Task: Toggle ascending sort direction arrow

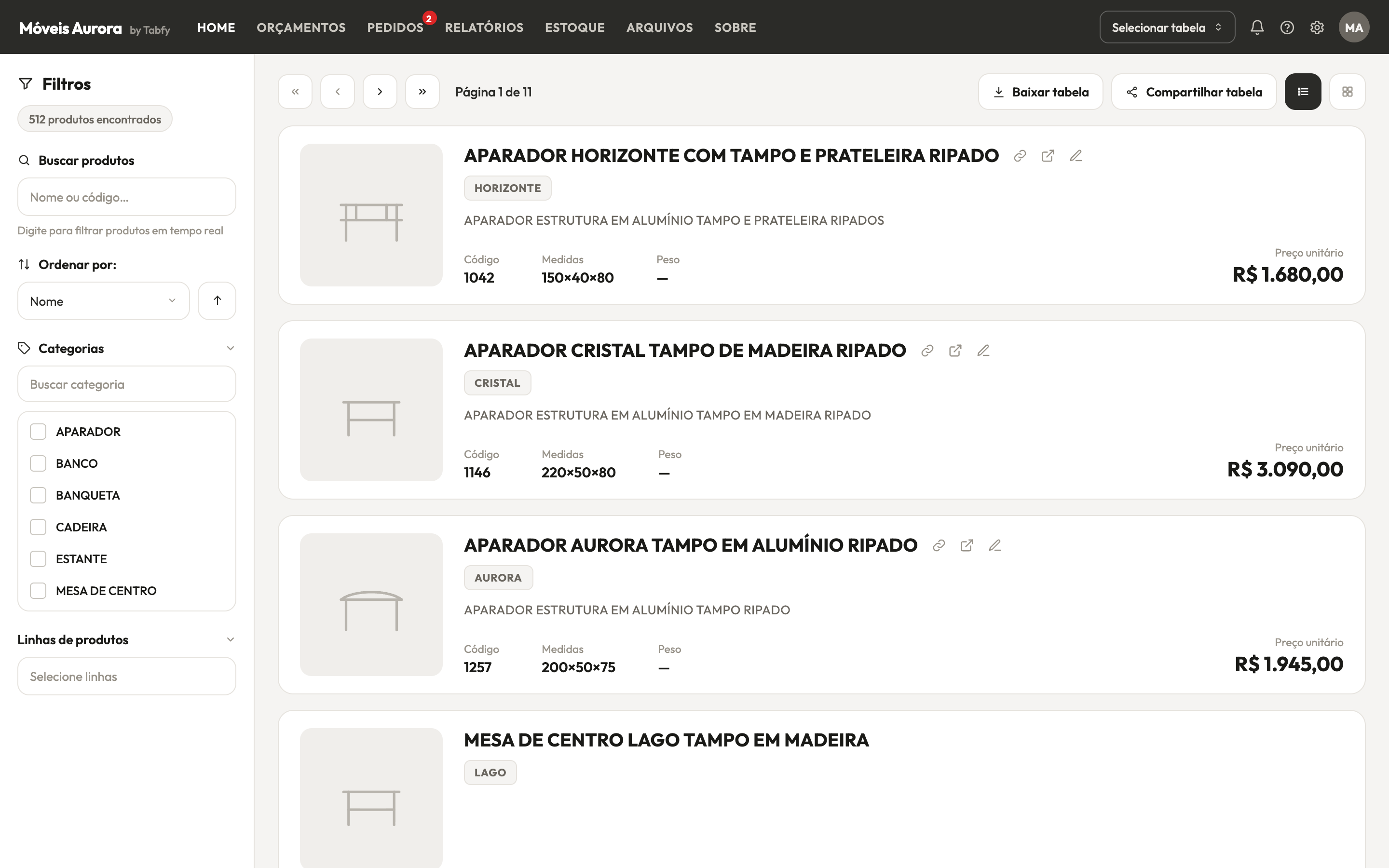Action: tap(217, 300)
